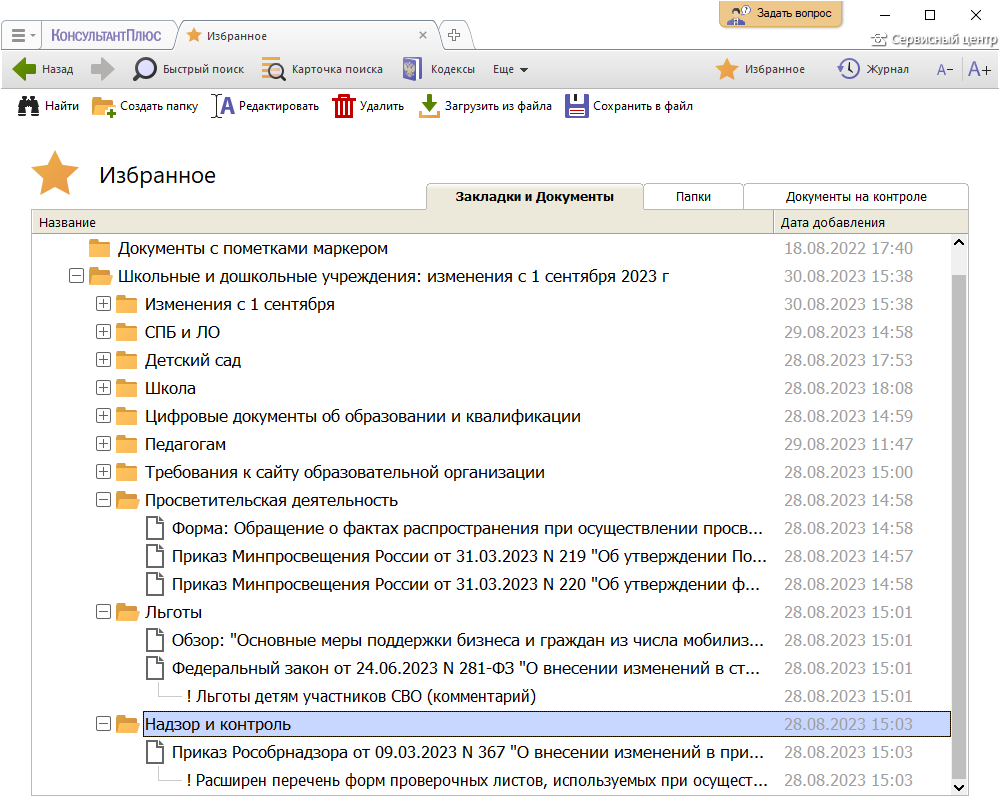Click the Save to file diskette icon
Image resolution: width=1000 pixels, height=800 pixels.
click(x=577, y=106)
